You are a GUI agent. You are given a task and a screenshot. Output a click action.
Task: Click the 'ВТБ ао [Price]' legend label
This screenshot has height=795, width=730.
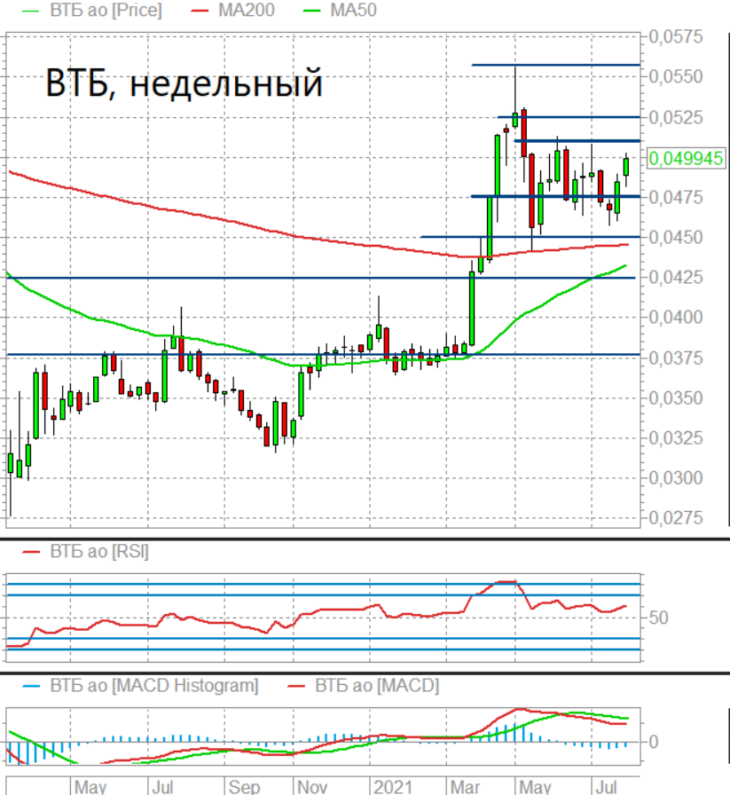(x=106, y=10)
